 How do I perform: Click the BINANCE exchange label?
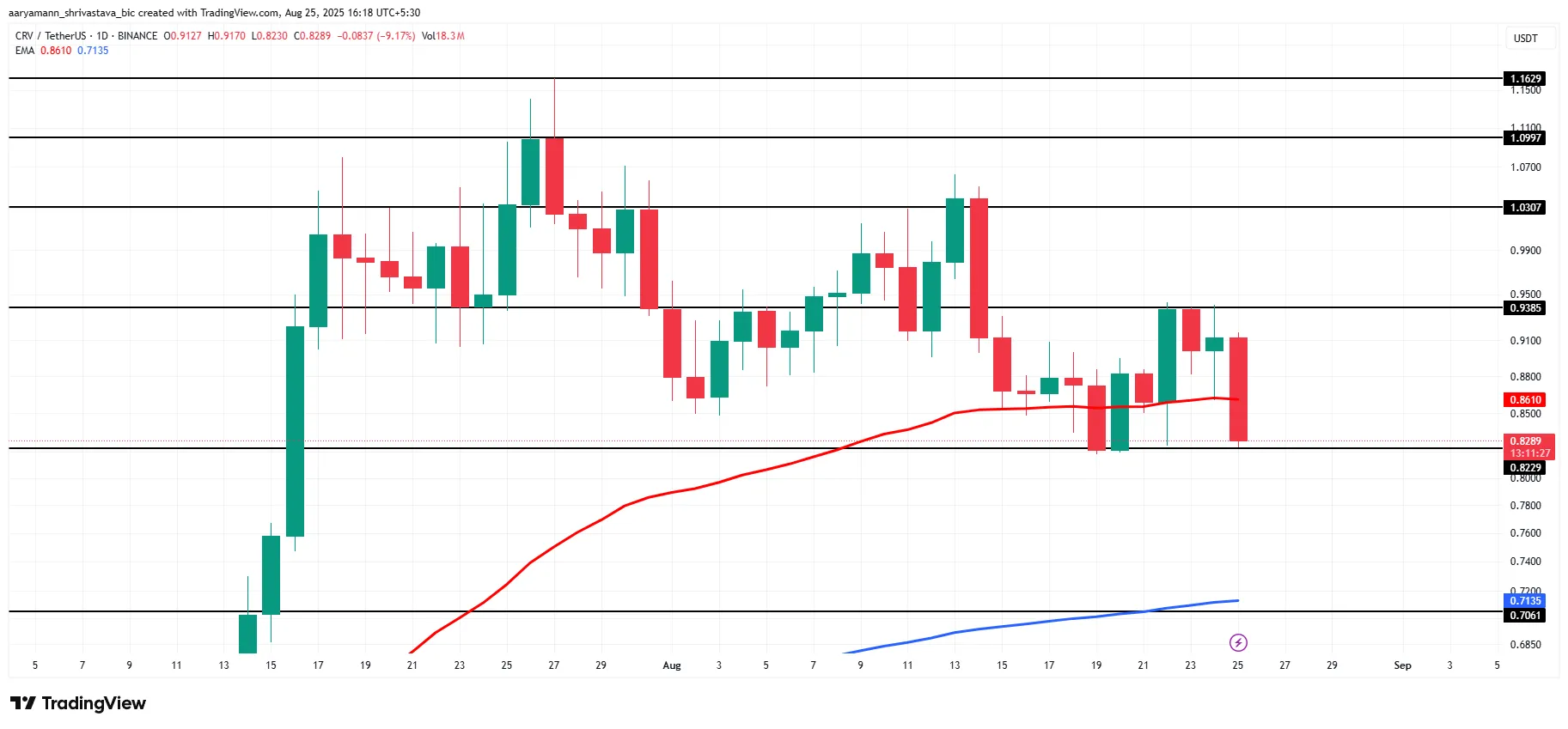(137, 36)
